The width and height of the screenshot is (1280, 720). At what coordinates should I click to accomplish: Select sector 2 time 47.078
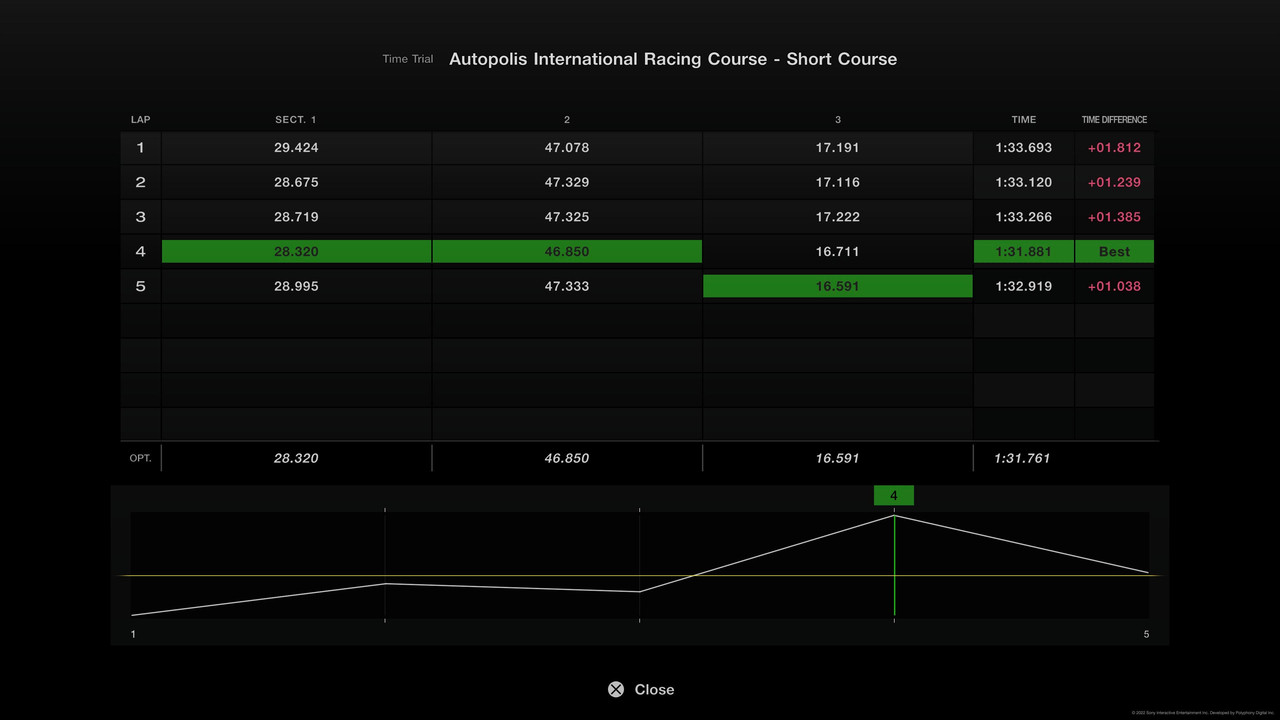[567, 147]
